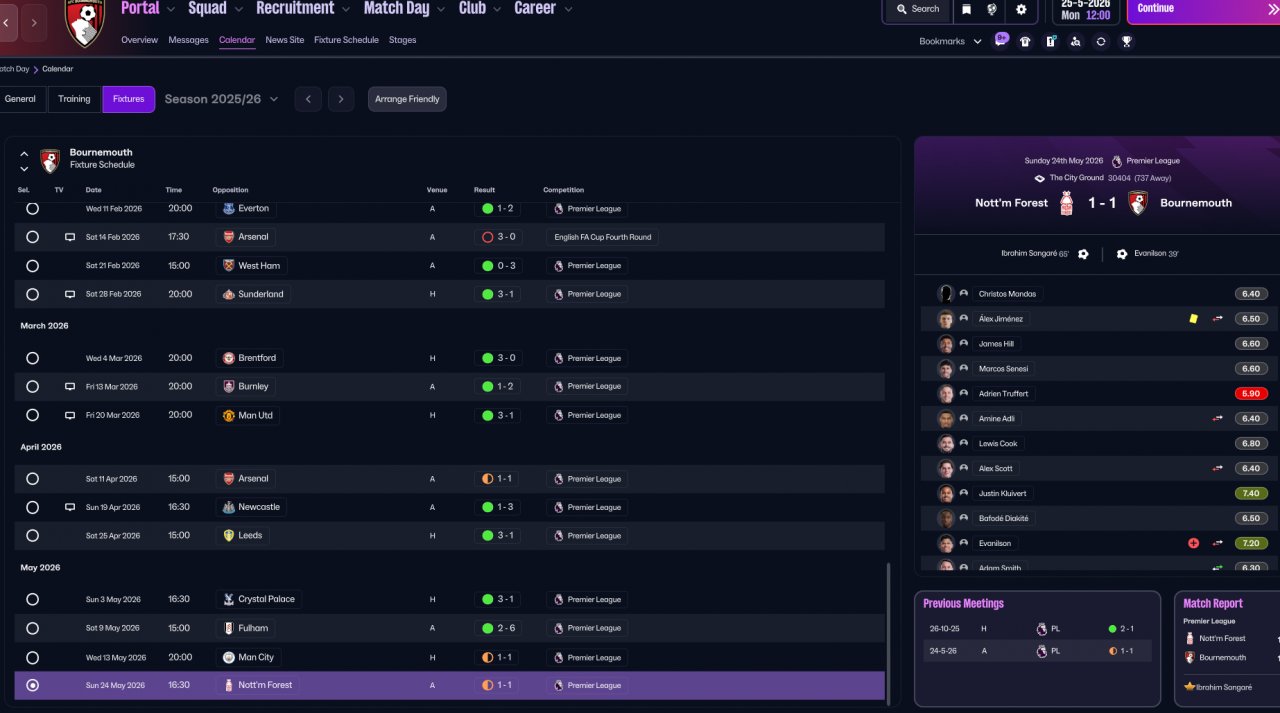Go back with the left navigation arrow

7,22
